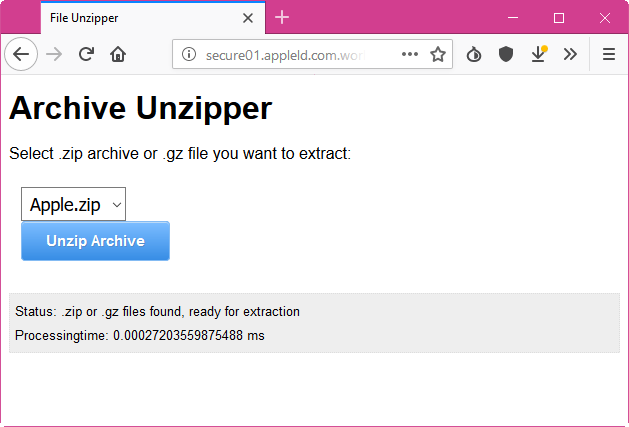The width and height of the screenshot is (629, 427).
Task: Open the Apple.zip archive dropdown
Action: [73, 204]
